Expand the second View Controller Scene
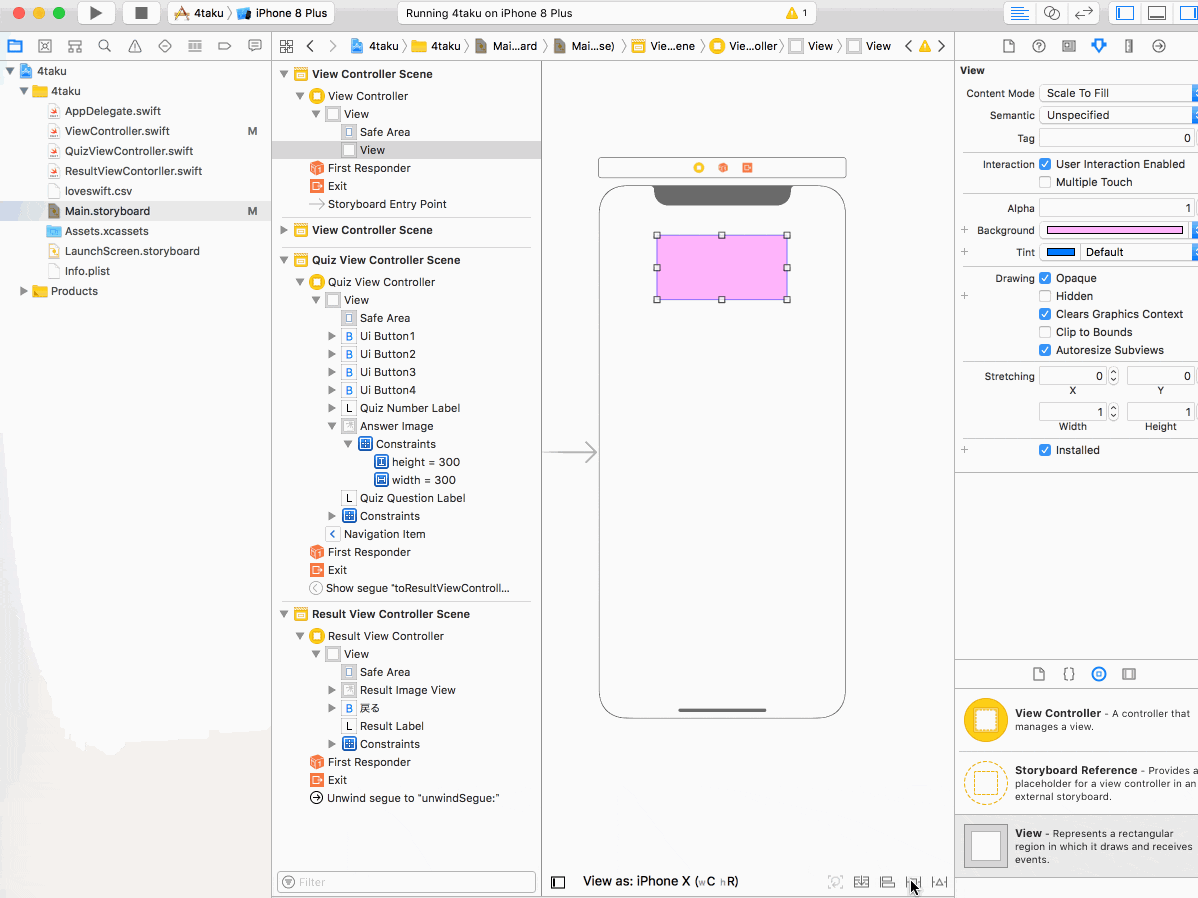 tap(284, 230)
